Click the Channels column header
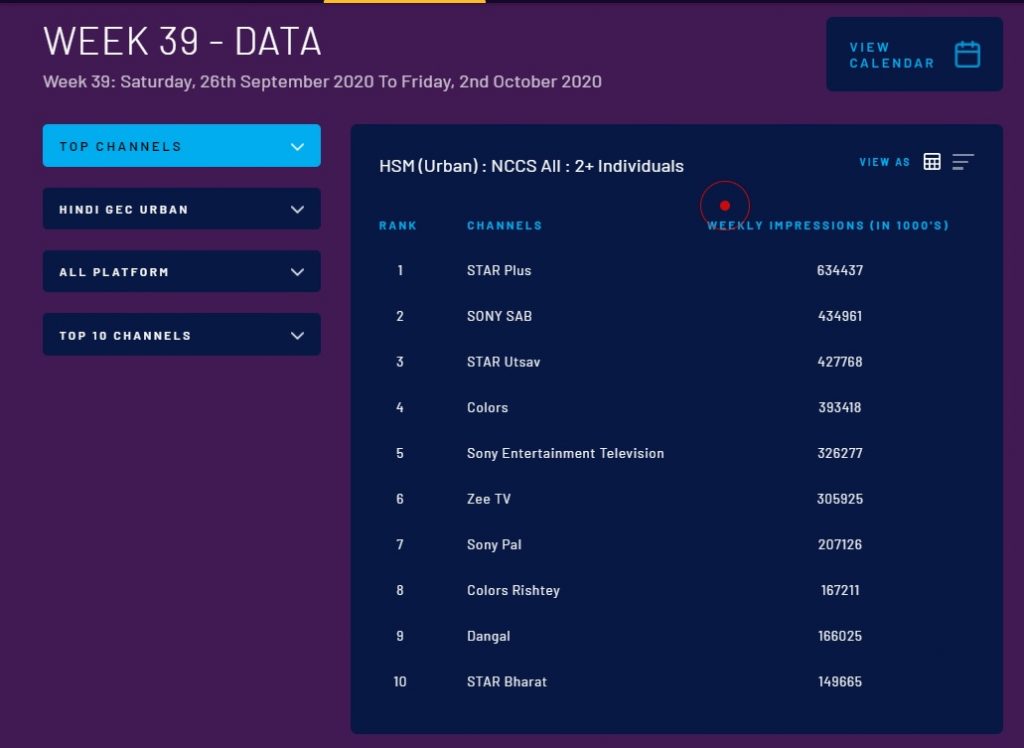This screenshot has width=1024, height=748. pyautogui.click(x=504, y=226)
